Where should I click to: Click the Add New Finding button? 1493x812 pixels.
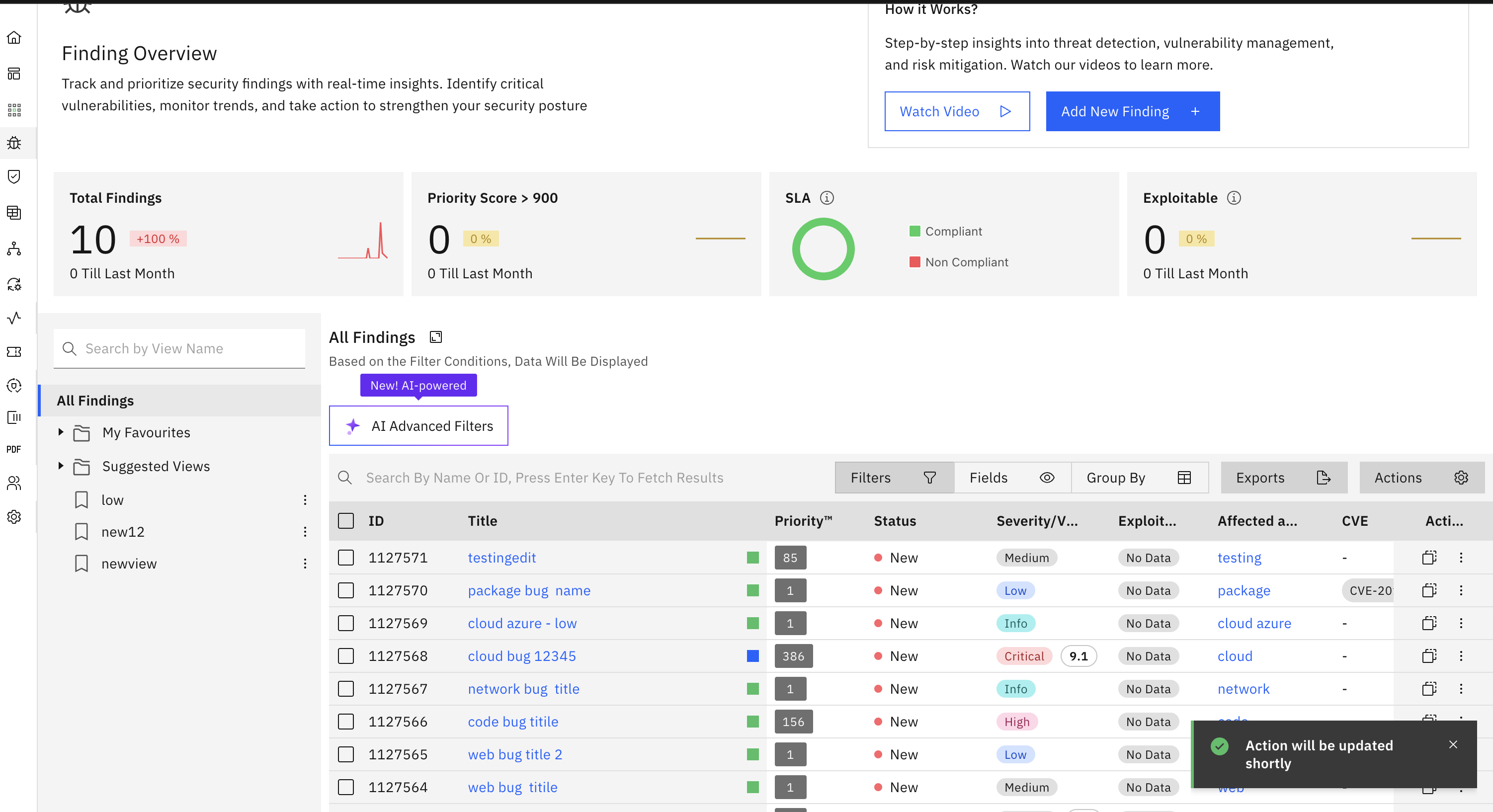tap(1132, 111)
